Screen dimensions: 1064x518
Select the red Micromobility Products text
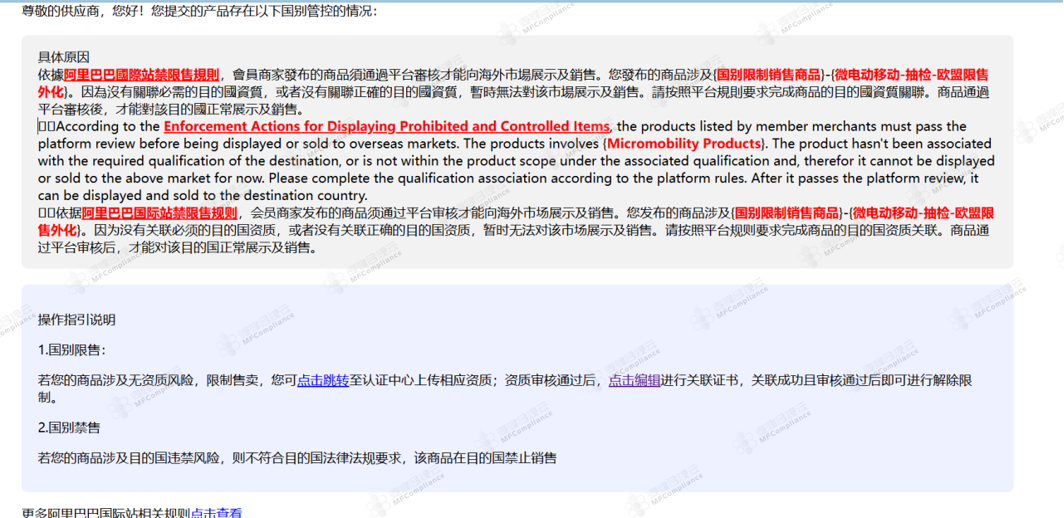pyautogui.click(x=684, y=144)
